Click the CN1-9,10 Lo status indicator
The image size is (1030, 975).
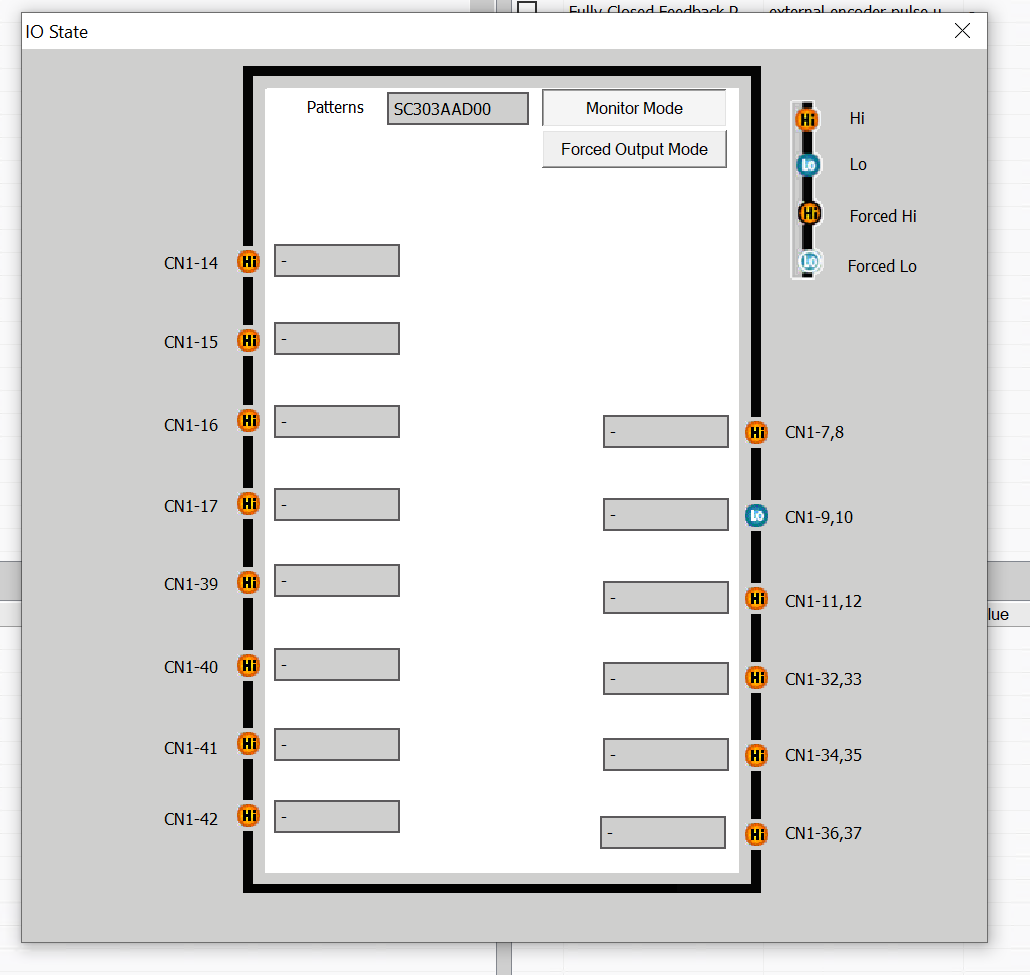(x=757, y=516)
